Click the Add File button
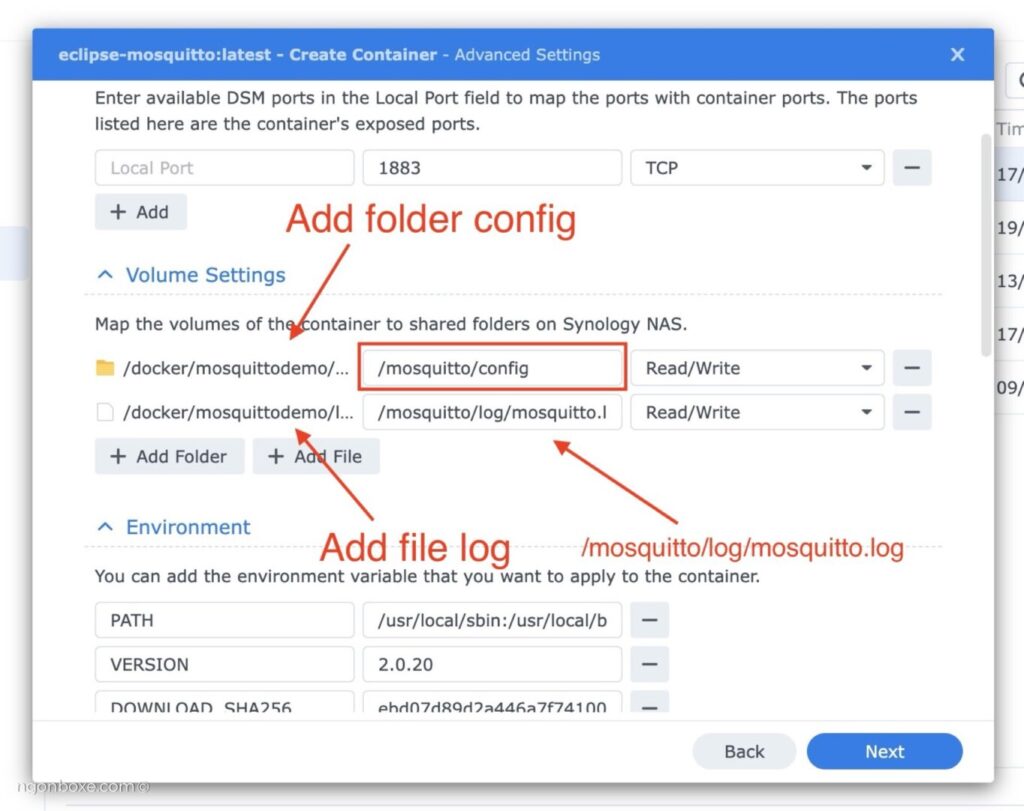The width and height of the screenshot is (1024, 811). (x=316, y=456)
